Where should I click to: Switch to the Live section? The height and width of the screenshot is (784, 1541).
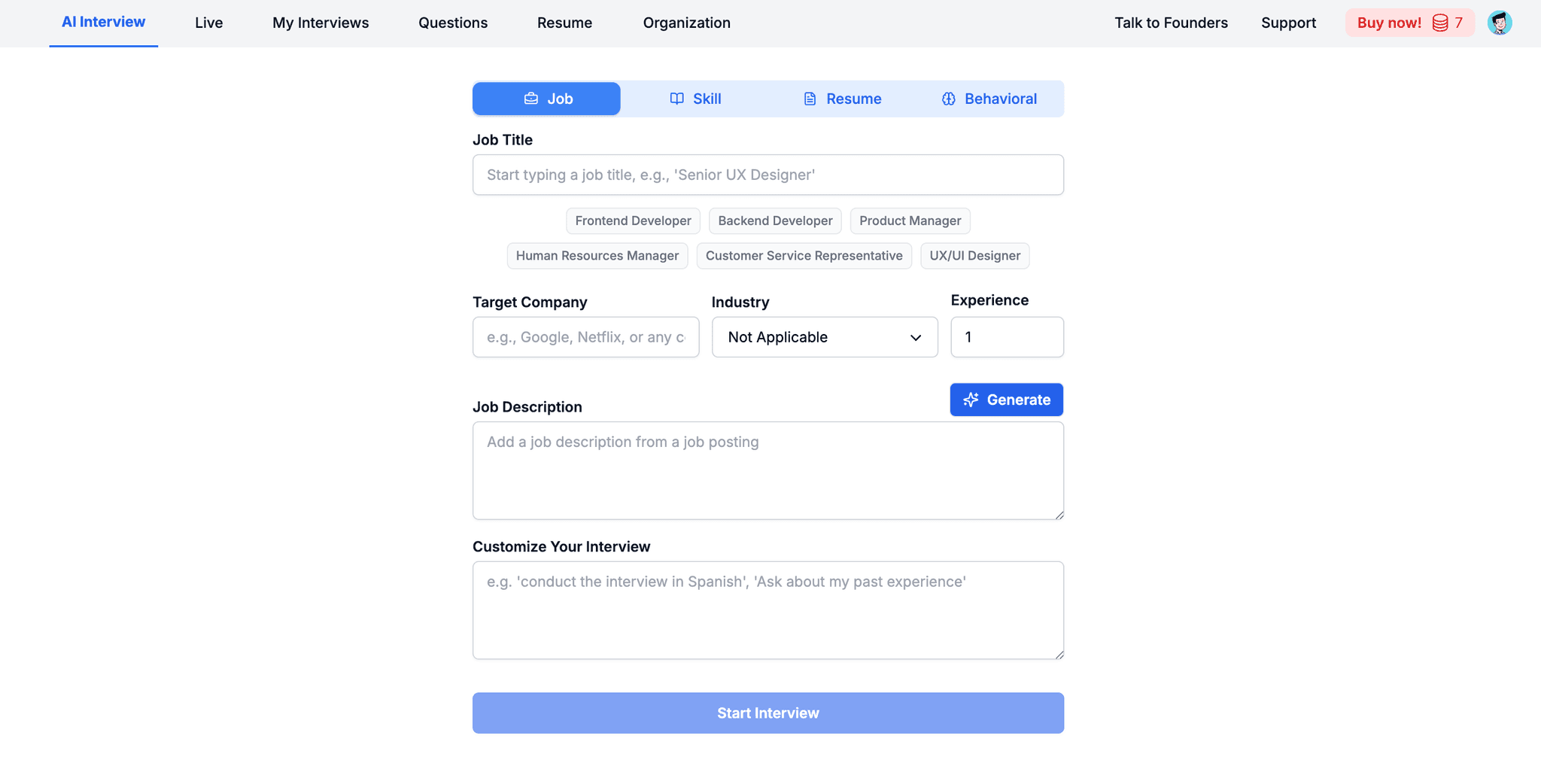click(208, 23)
